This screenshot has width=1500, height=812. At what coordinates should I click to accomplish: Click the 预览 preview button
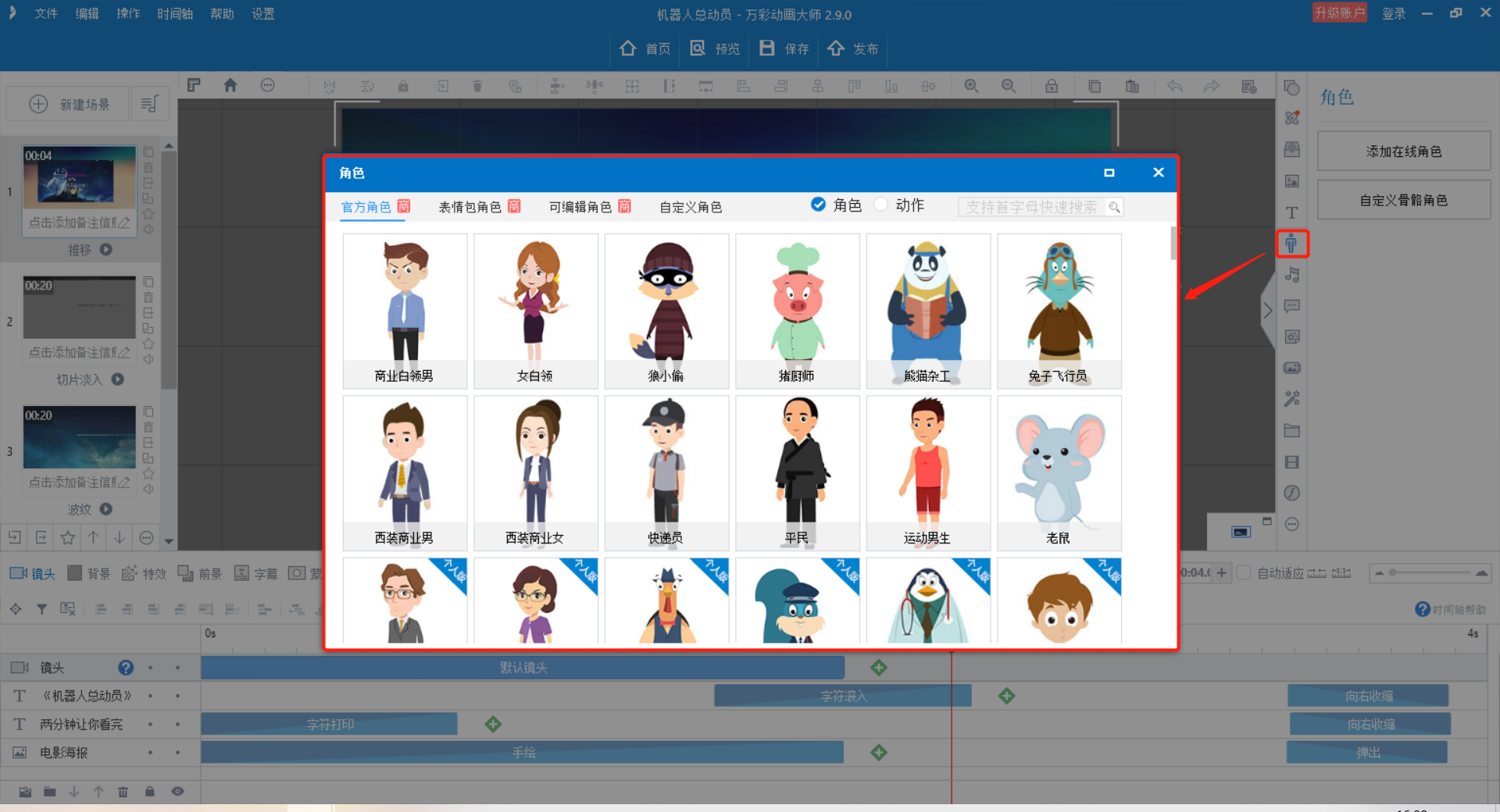pos(715,48)
